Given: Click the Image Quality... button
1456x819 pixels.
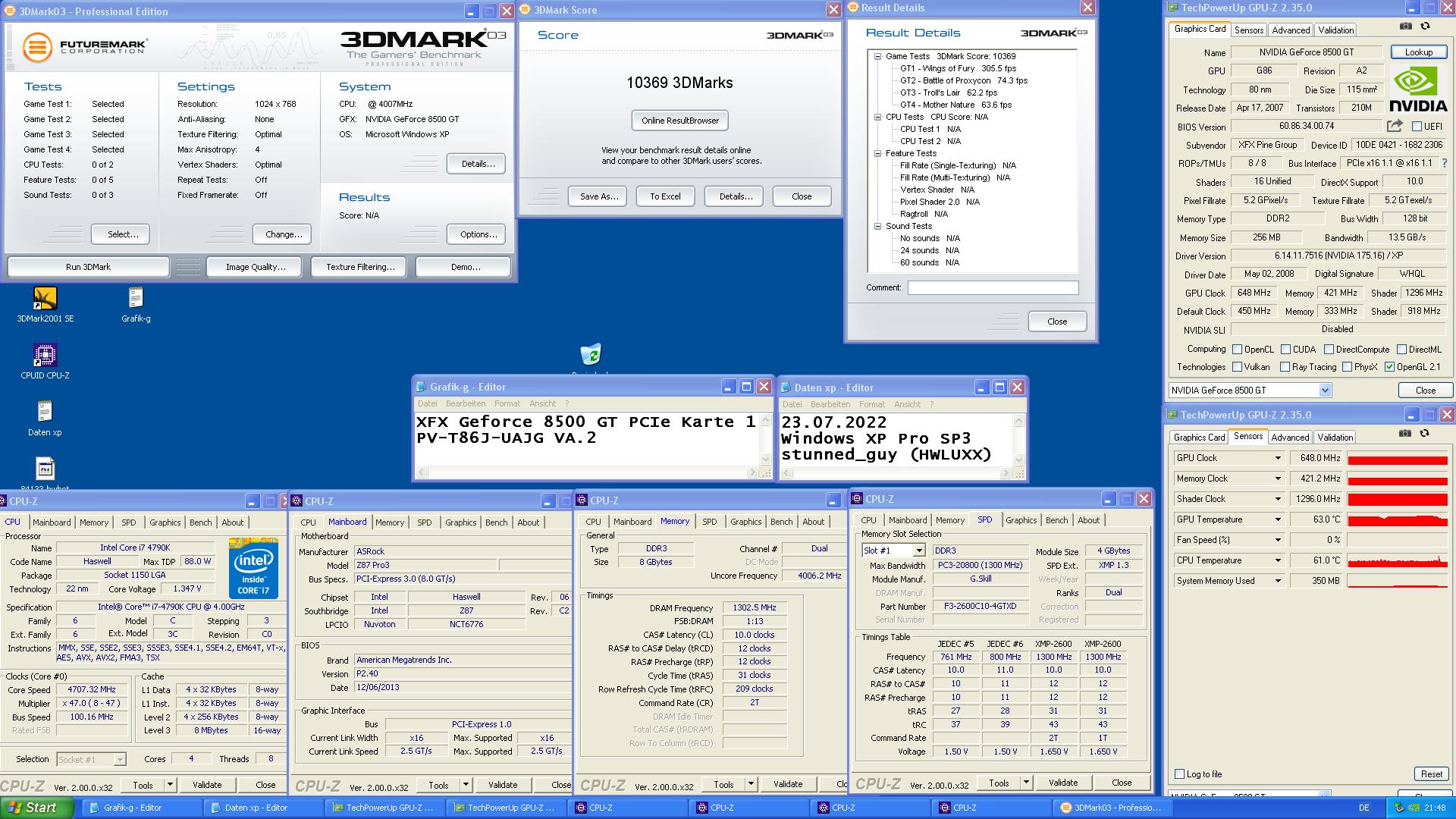Looking at the screenshot, I should [256, 267].
